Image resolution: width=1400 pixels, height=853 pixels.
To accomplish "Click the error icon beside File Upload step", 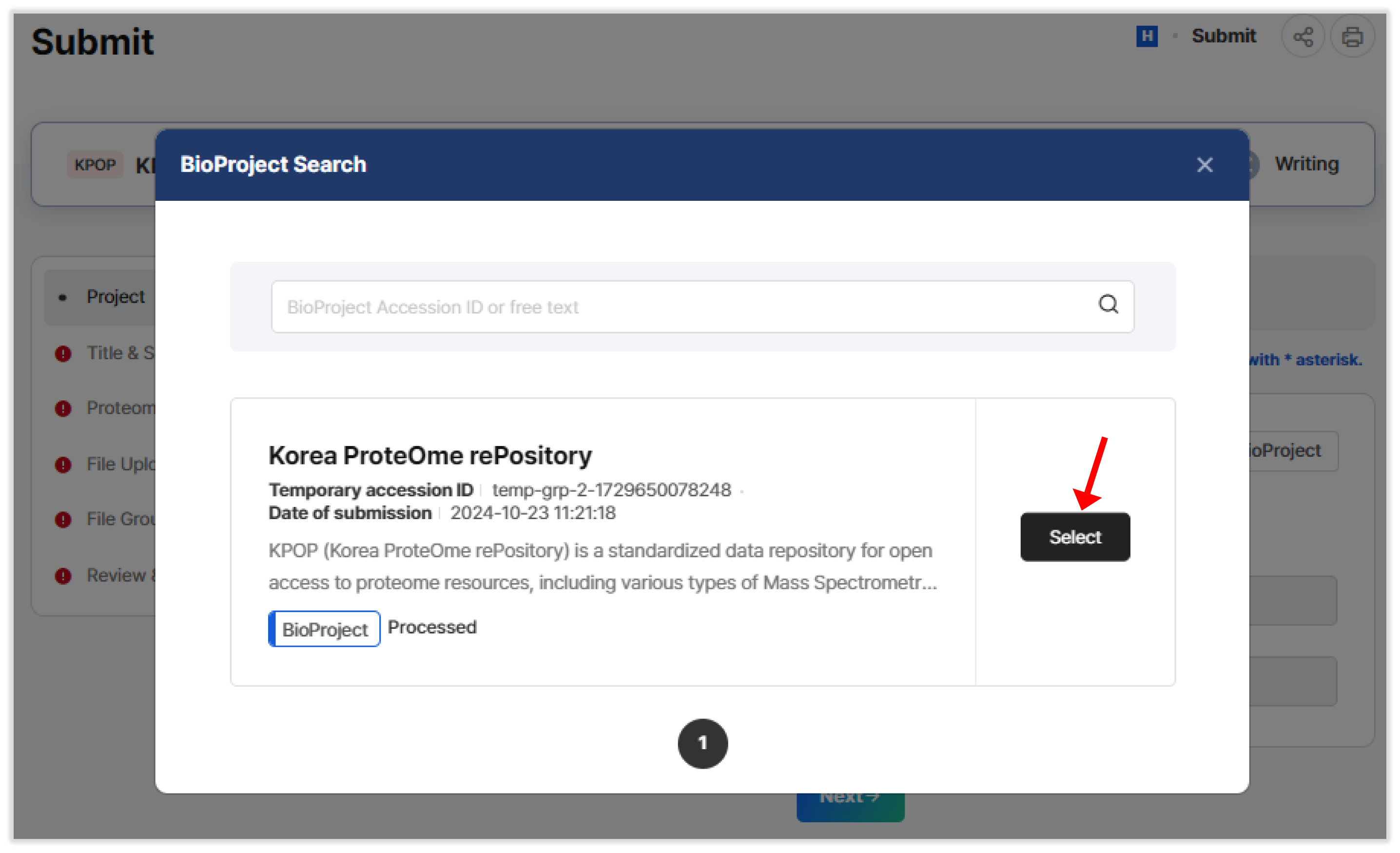I will (62, 465).
